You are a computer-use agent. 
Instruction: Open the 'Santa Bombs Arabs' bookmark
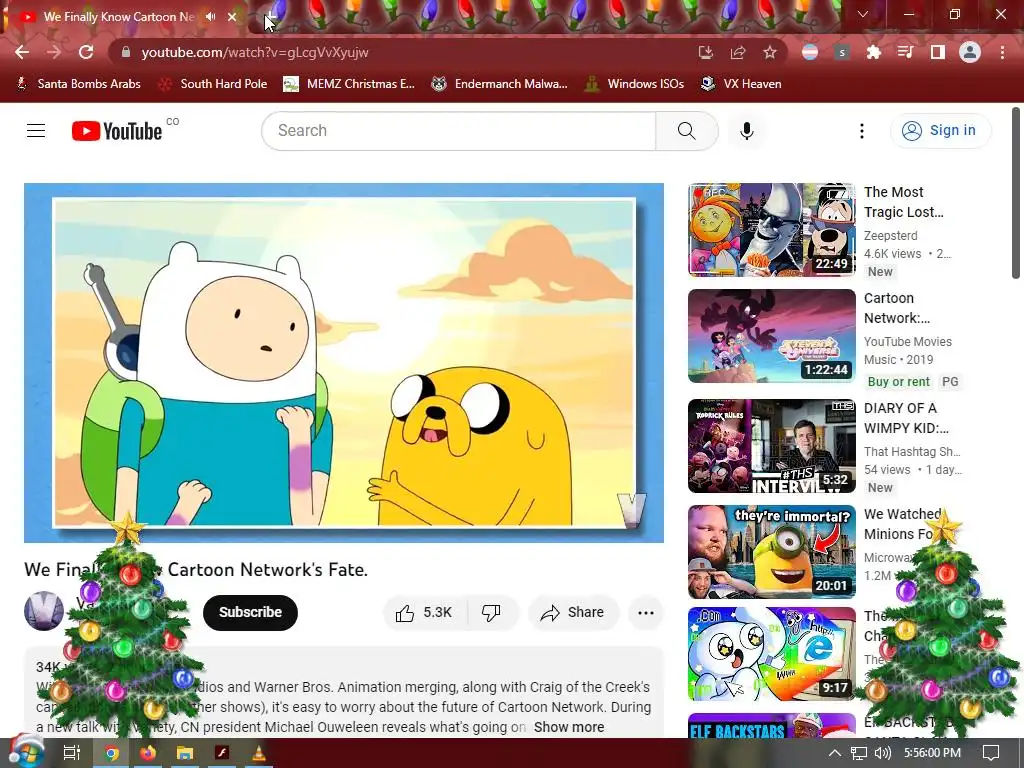pyautogui.click(x=78, y=84)
